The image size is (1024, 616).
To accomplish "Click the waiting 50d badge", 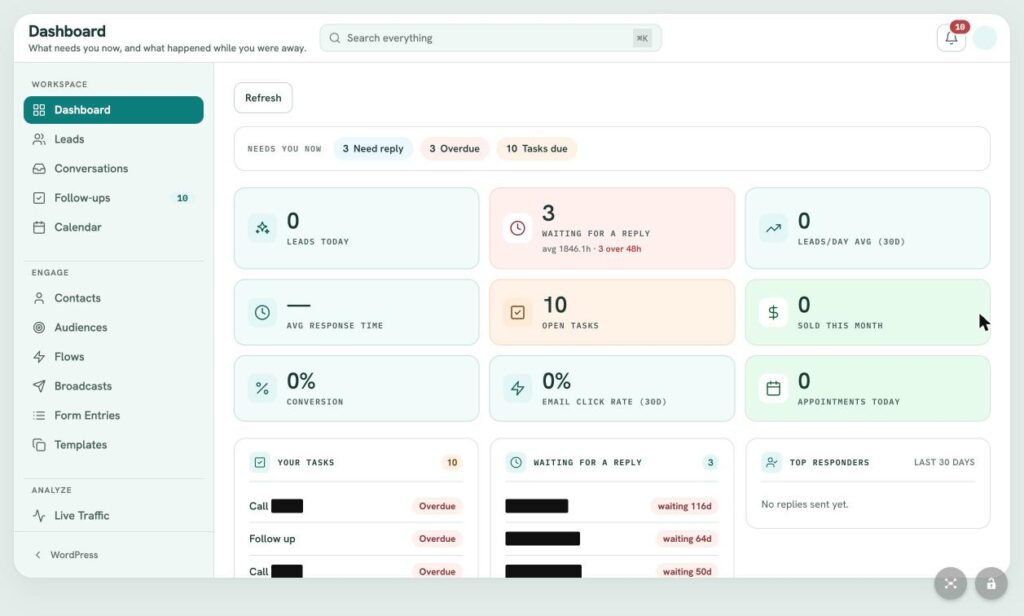I will [x=686, y=572].
